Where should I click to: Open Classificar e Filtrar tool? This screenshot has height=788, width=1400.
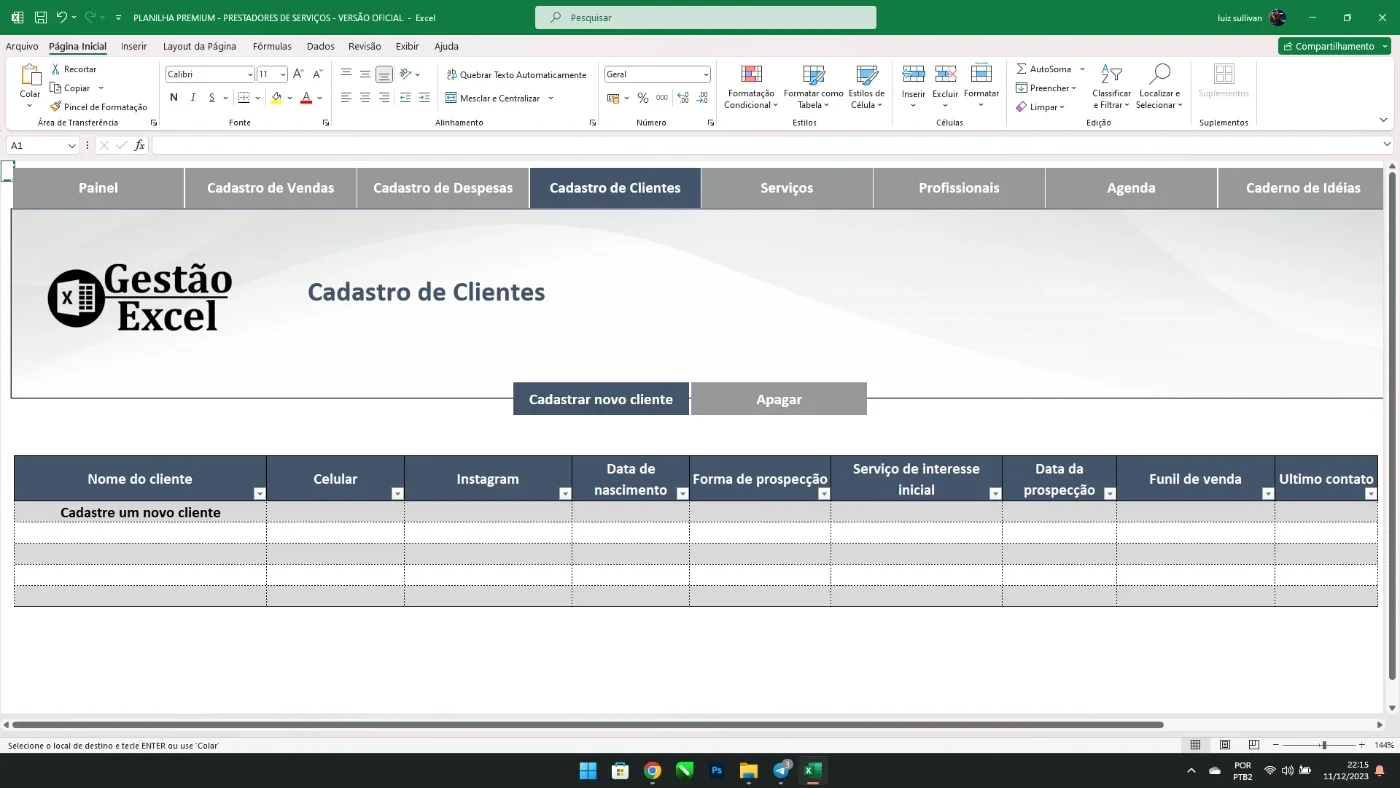(1111, 86)
